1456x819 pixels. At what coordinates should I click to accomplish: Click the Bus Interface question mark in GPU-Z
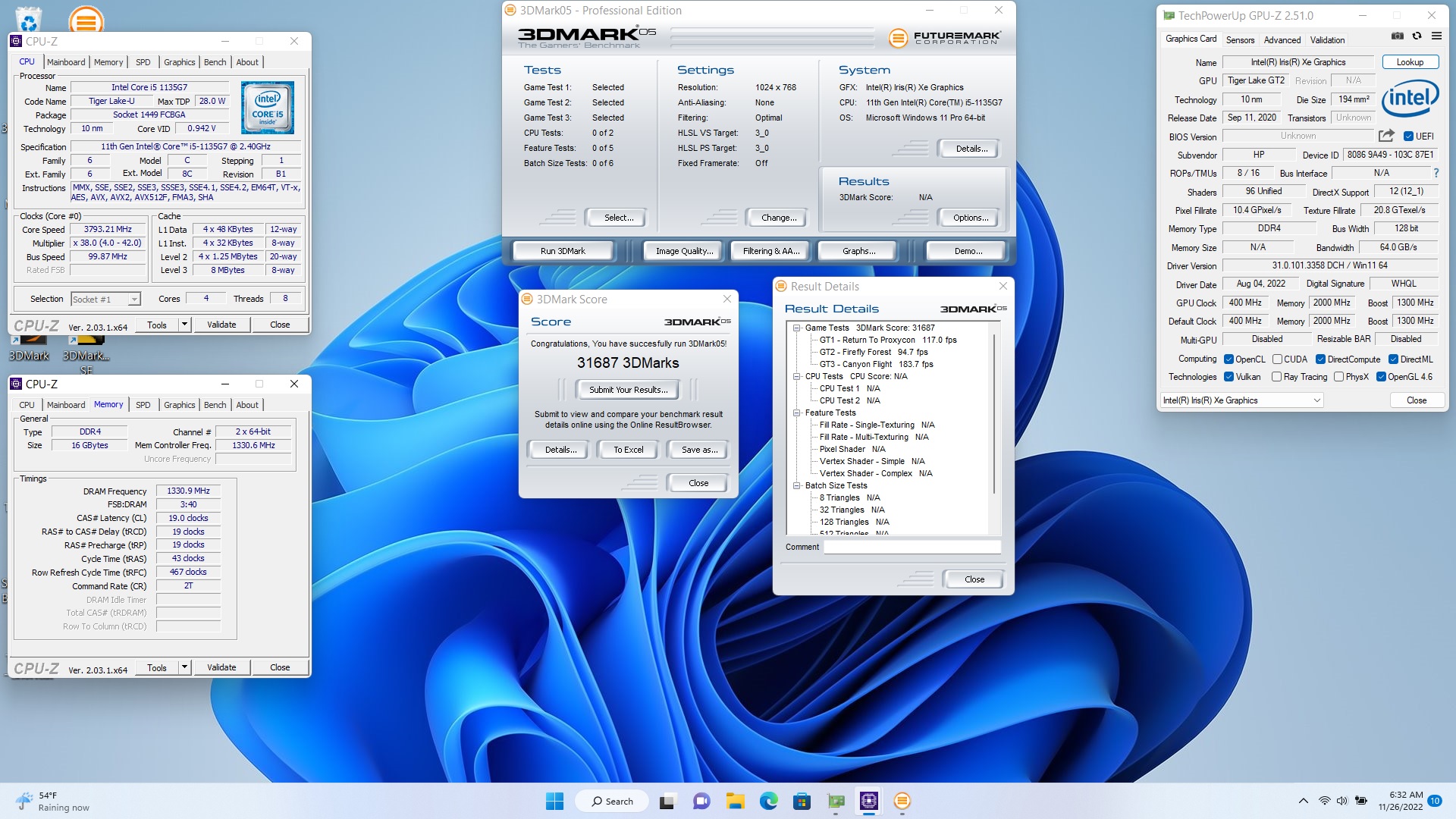pyautogui.click(x=1436, y=173)
